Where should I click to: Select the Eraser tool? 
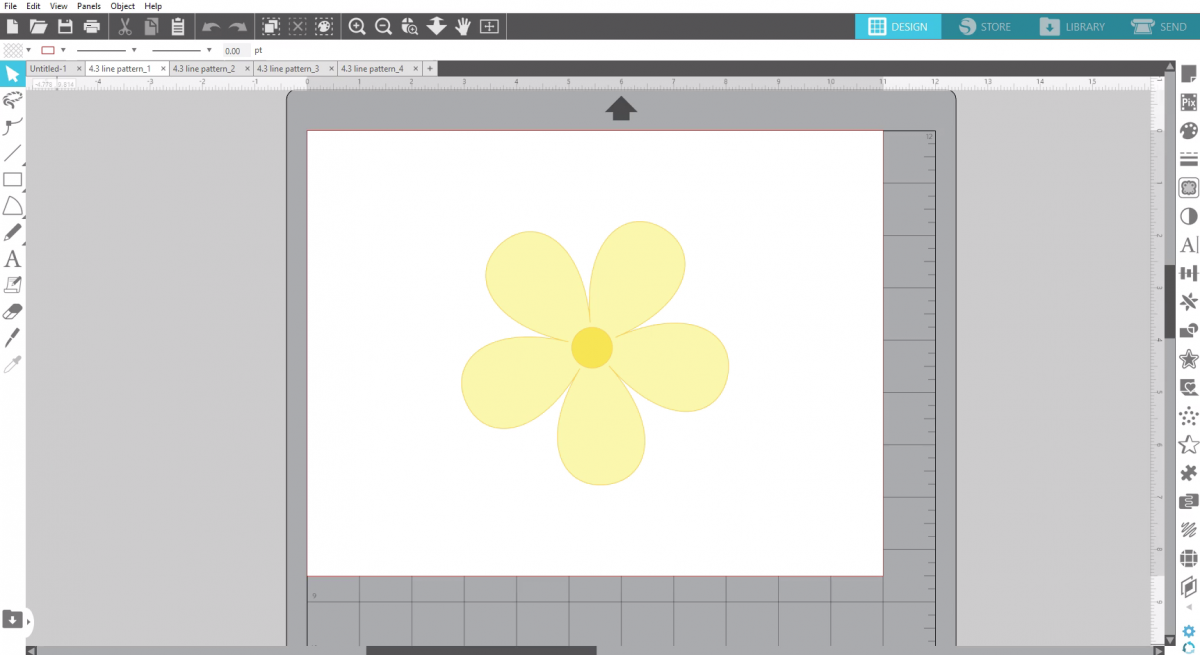[x=12, y=311]
